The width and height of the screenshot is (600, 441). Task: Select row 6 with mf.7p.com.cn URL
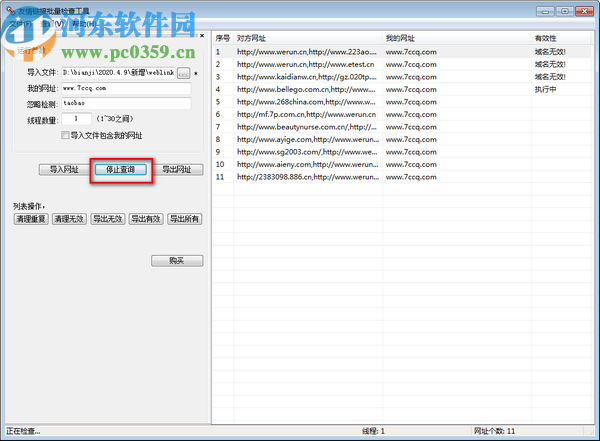[x=402, y=114]
